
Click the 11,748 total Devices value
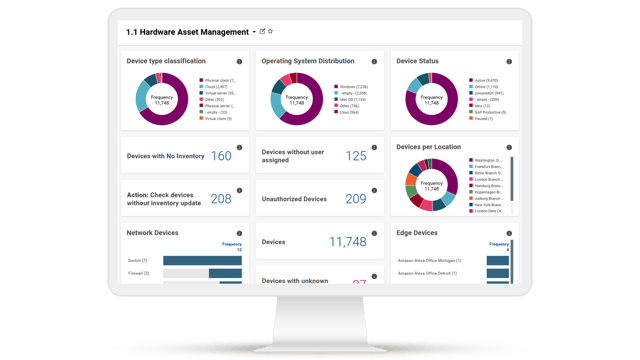pos(348,242)
